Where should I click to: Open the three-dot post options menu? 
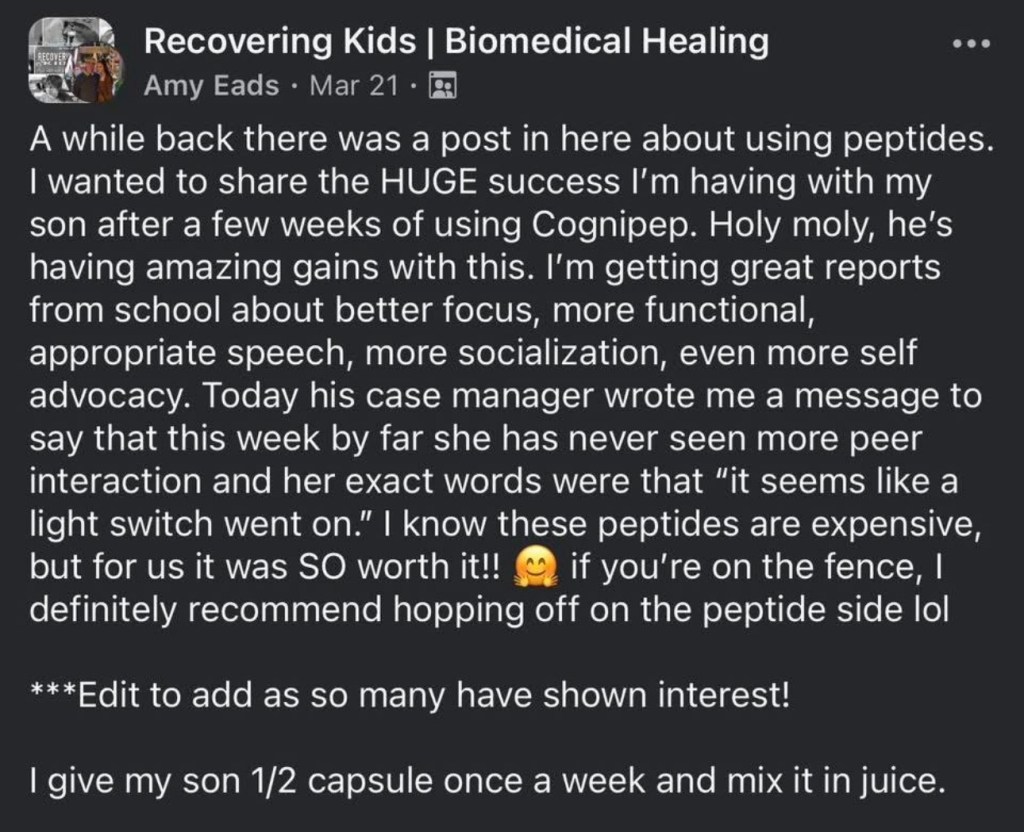tap(971, 46)
